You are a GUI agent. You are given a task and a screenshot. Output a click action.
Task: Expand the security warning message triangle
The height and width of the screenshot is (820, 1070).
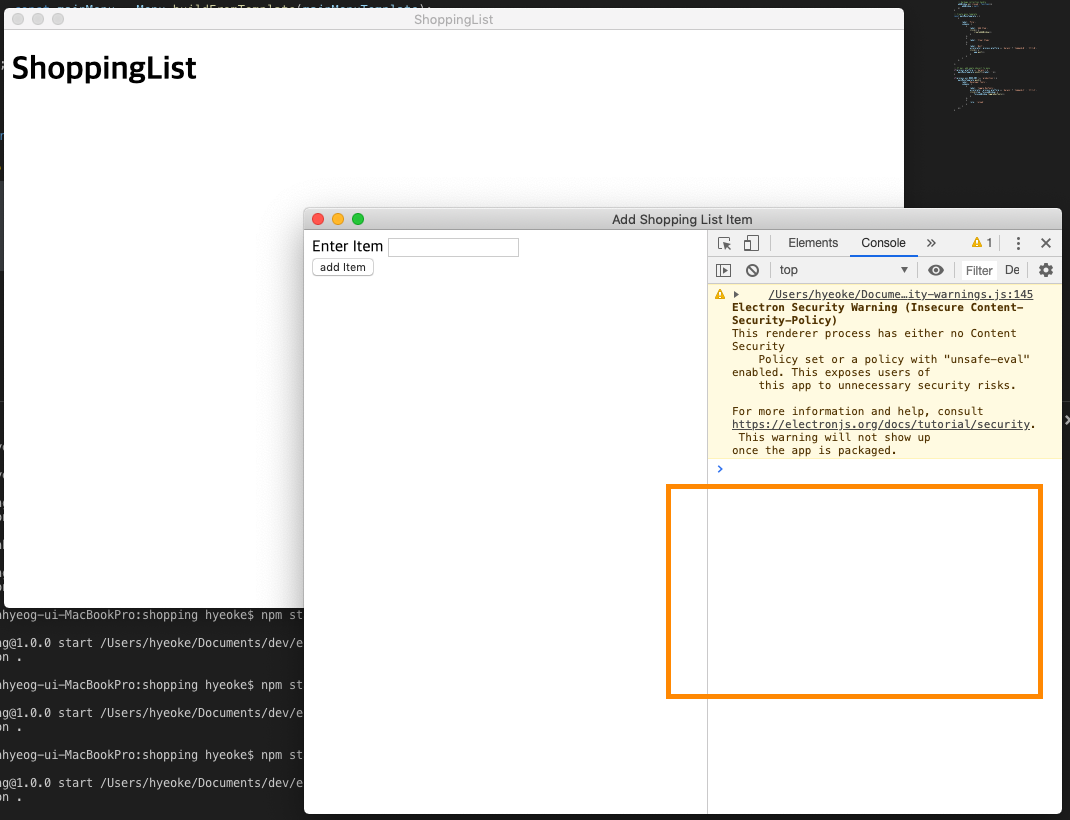(x=736, y=295)
